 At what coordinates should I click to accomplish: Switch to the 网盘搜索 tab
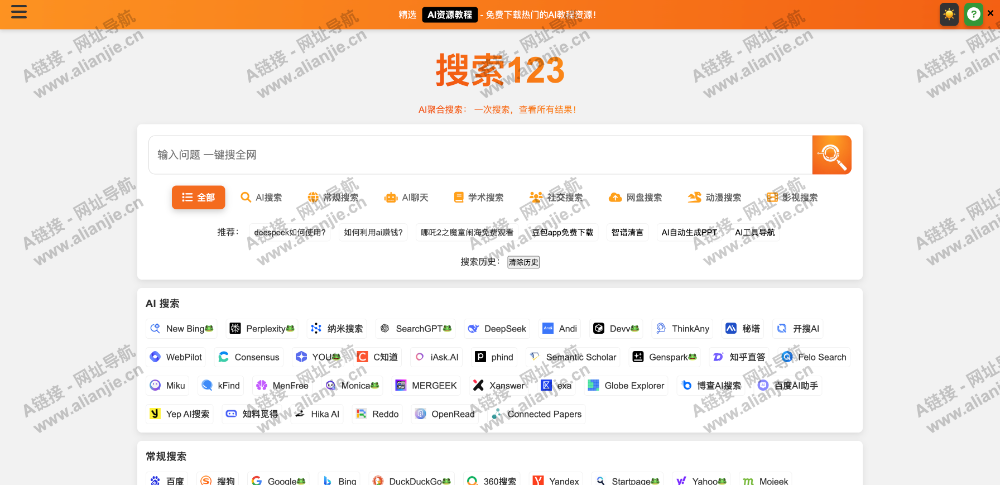coord(636,197)
